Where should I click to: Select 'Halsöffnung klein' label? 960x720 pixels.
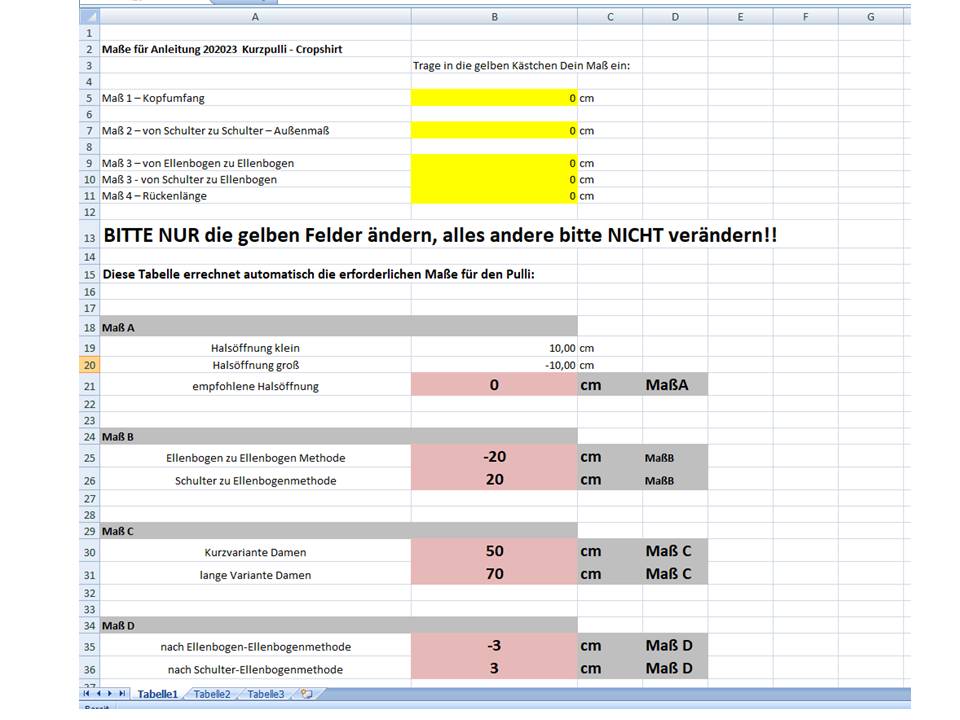[x=255, y=348]
